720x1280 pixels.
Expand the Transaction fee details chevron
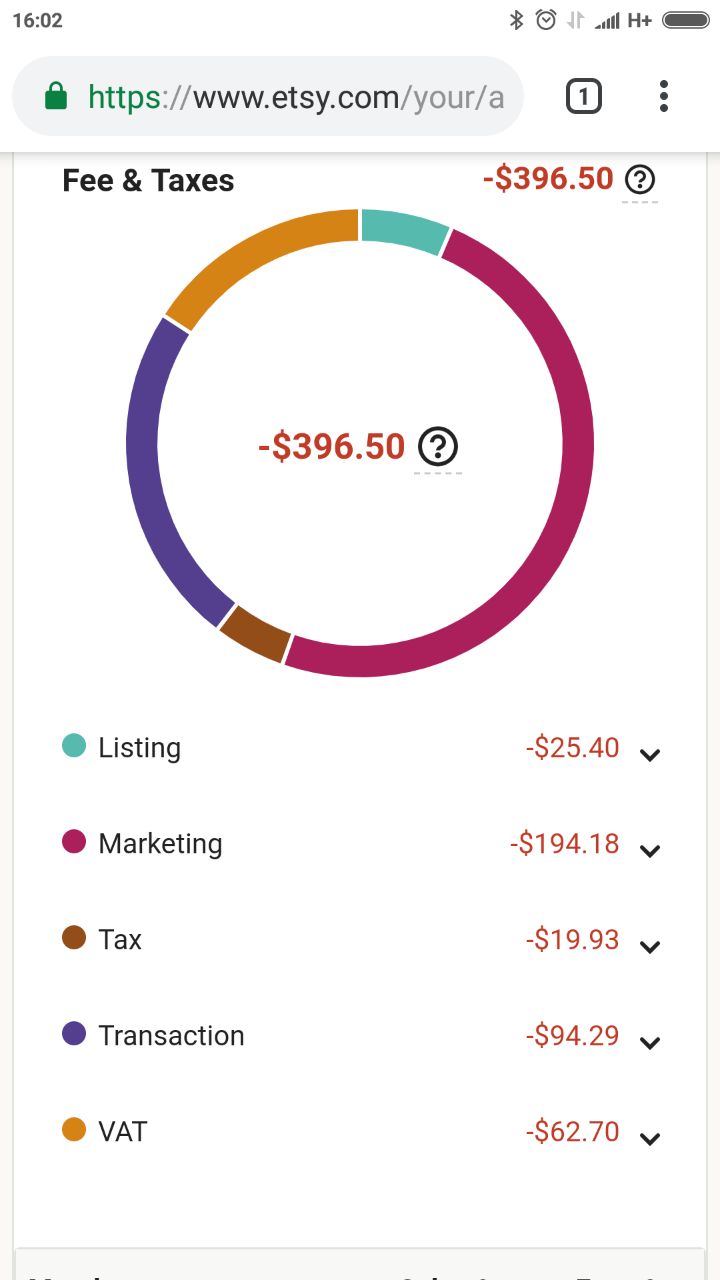(x=650, y=1043)
